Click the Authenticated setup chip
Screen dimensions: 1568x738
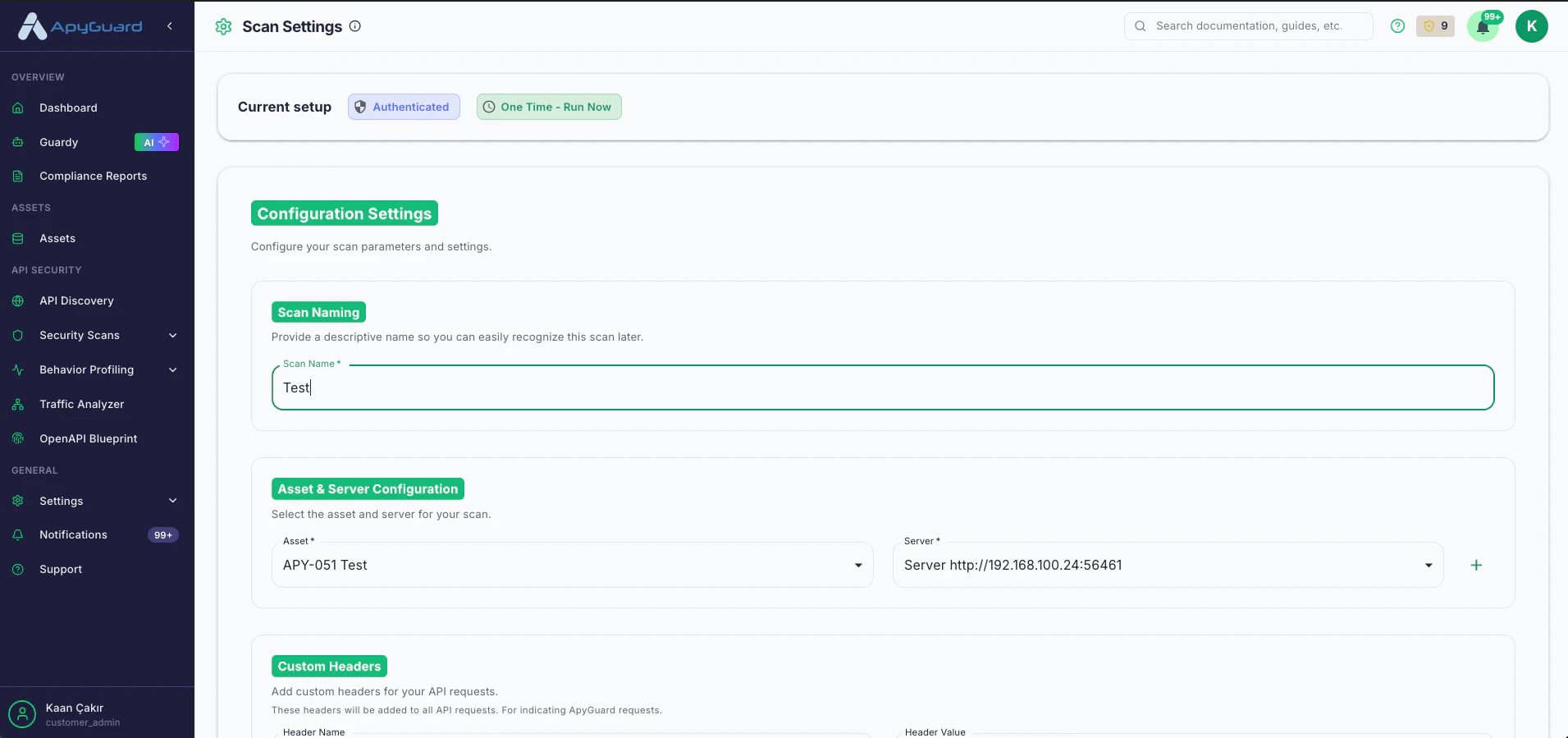[404, 107]
